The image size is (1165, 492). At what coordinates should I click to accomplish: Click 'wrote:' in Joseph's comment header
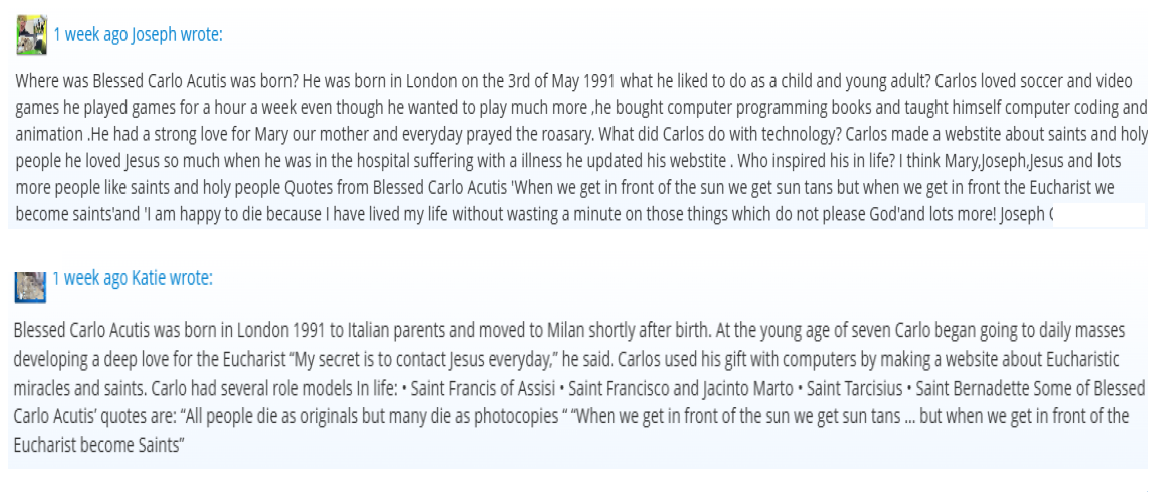point(201,35)
